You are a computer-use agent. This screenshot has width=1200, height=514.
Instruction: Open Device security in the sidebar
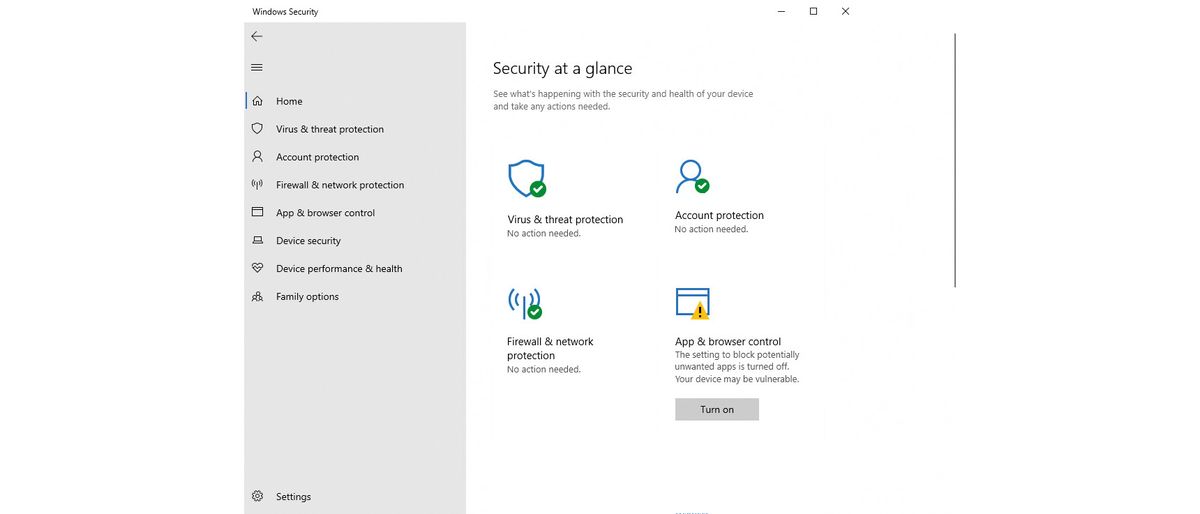tap(355, 241)
